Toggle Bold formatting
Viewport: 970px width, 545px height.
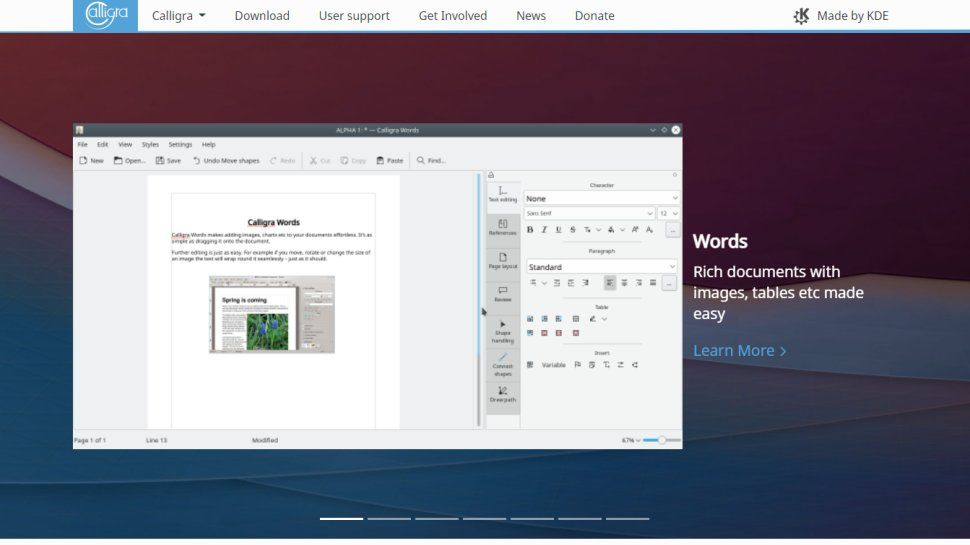530,230
